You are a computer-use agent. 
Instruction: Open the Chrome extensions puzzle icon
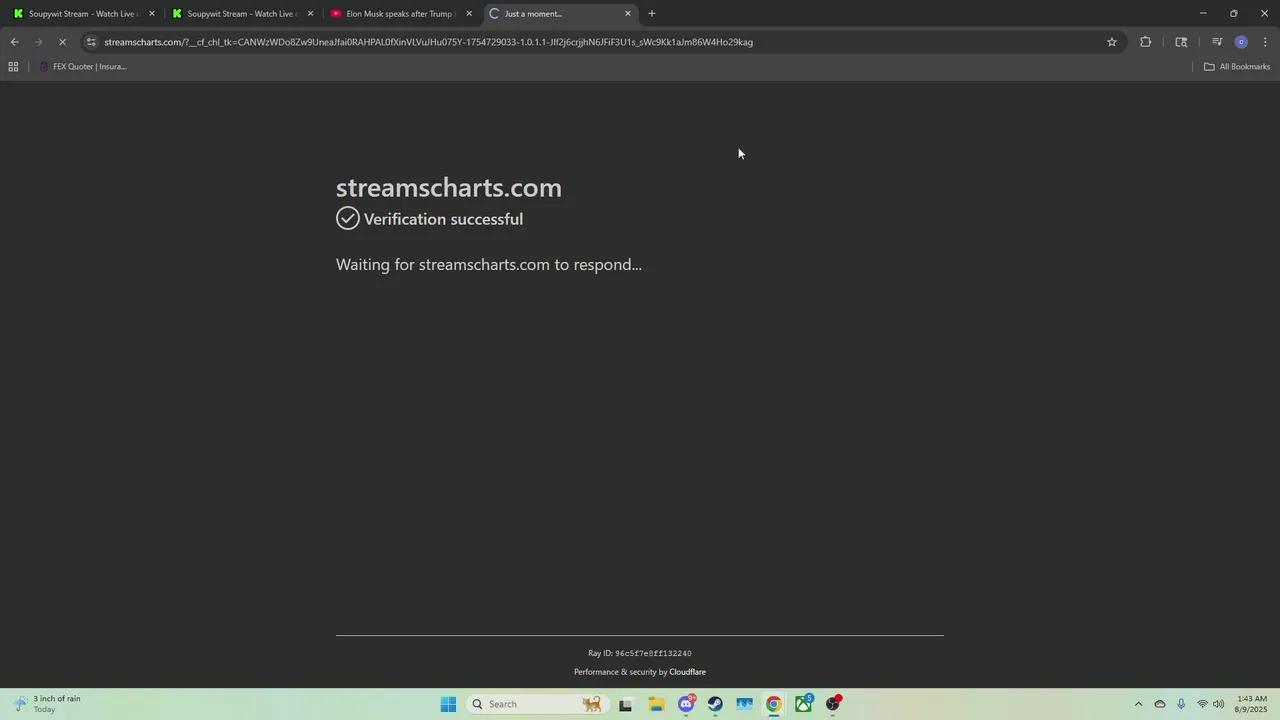[1146, 42]
